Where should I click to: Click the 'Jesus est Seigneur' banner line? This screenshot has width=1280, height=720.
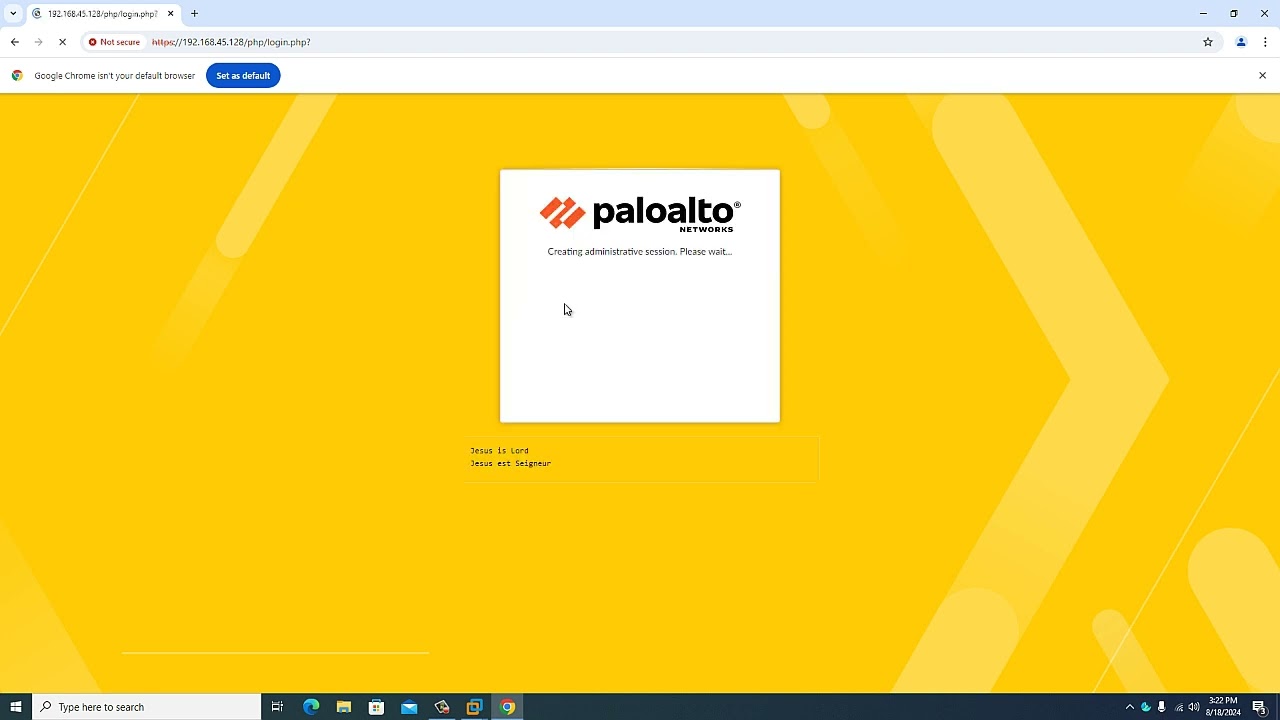[510, 463]
